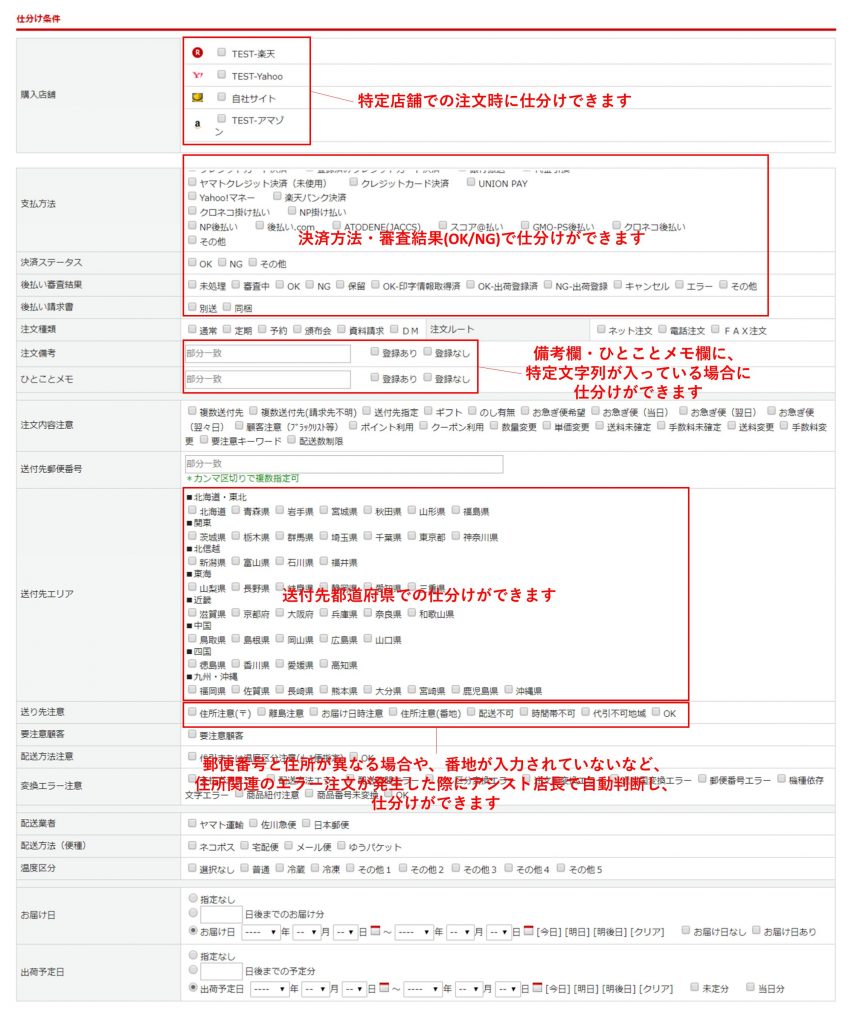Tick the ヤマト運輸 carrier checkbox

192,824
